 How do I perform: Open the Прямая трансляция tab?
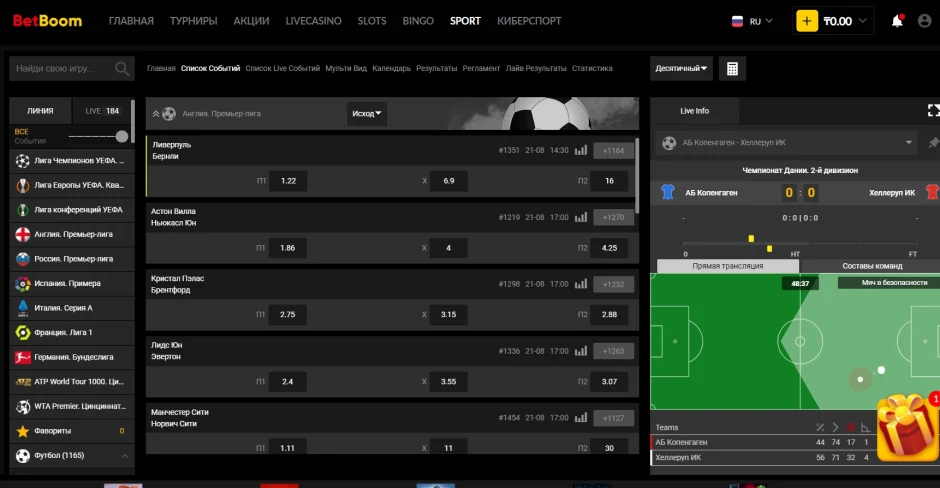click(728, 266)
